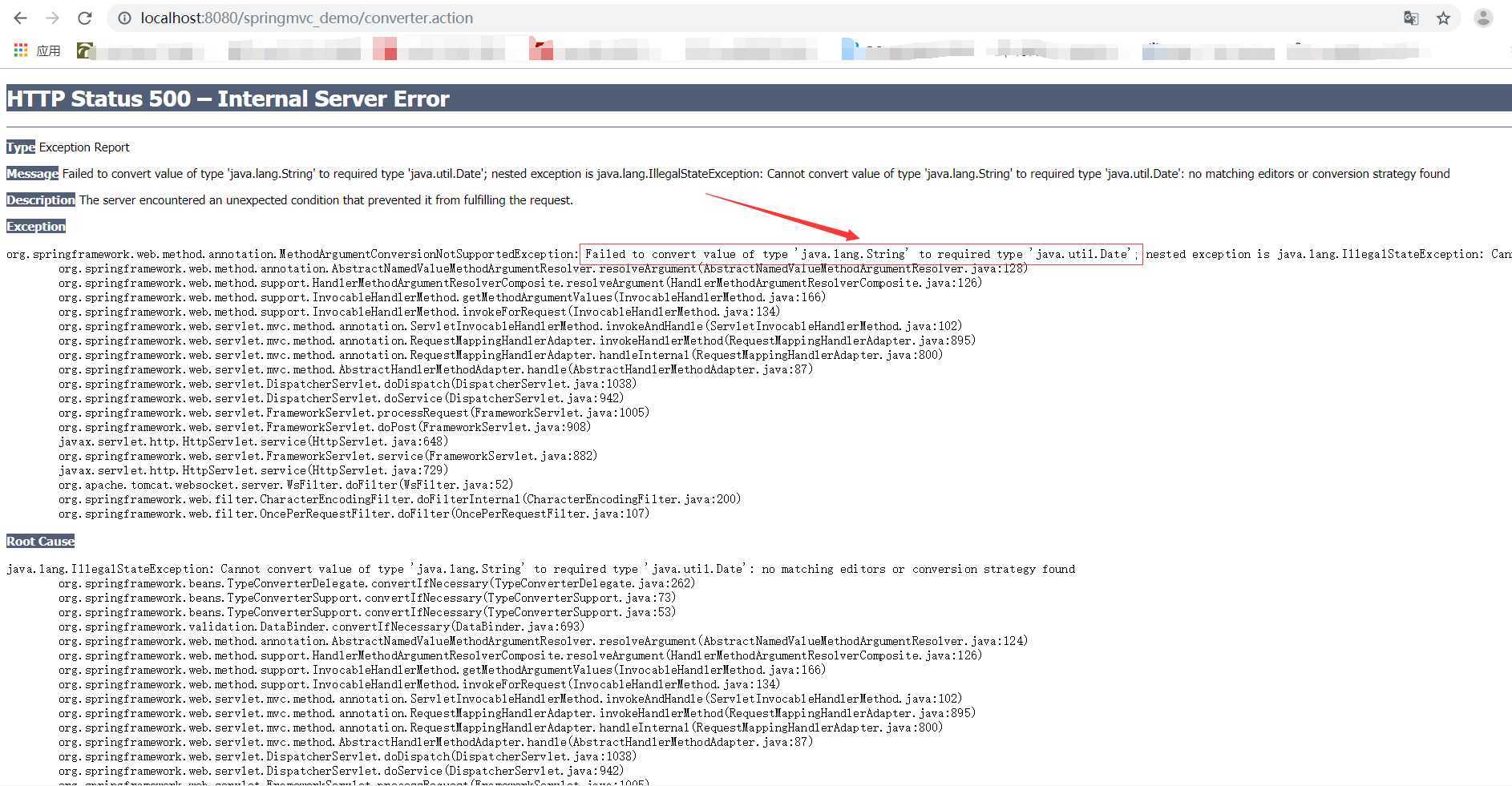The width and height of the screenshot is (1512, 786).
Task: Click the HttpServlet.java:648 stack line
Action: [x=253, y=441]
